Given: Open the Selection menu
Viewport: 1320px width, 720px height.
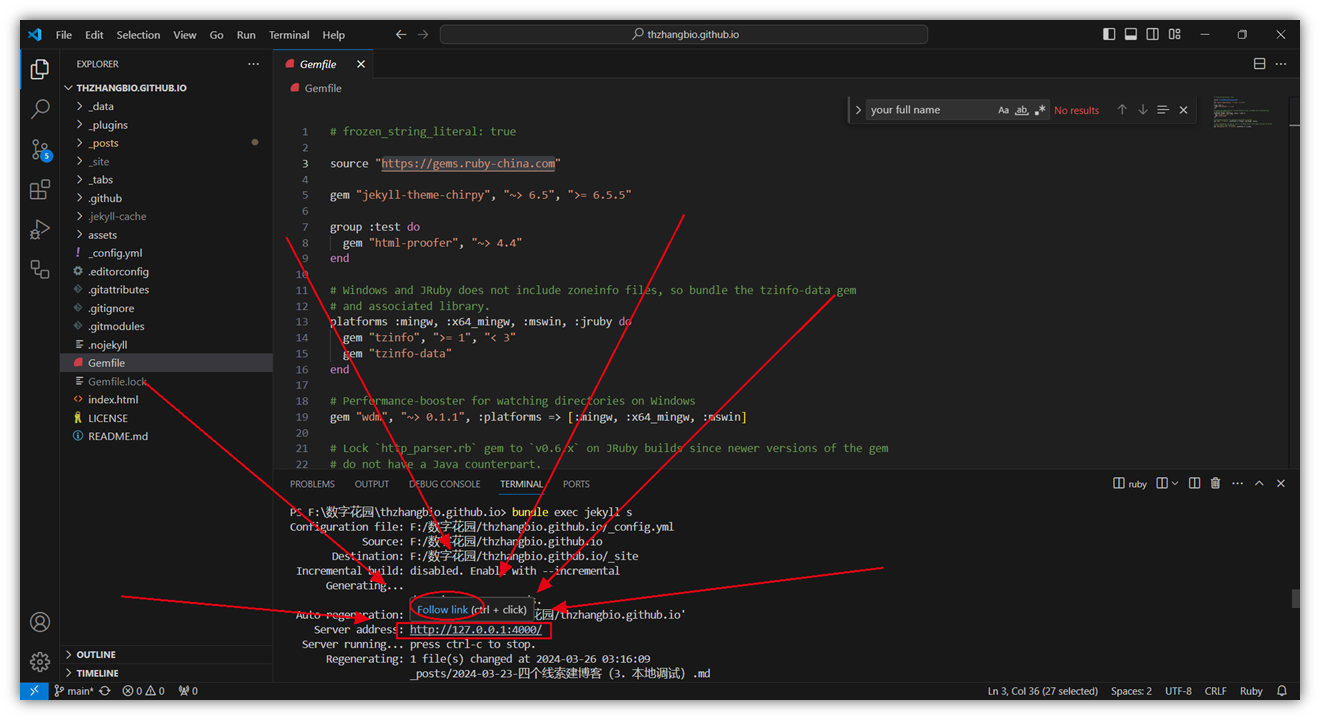Looking at the screenshot, I should click(x=138, y=35).
